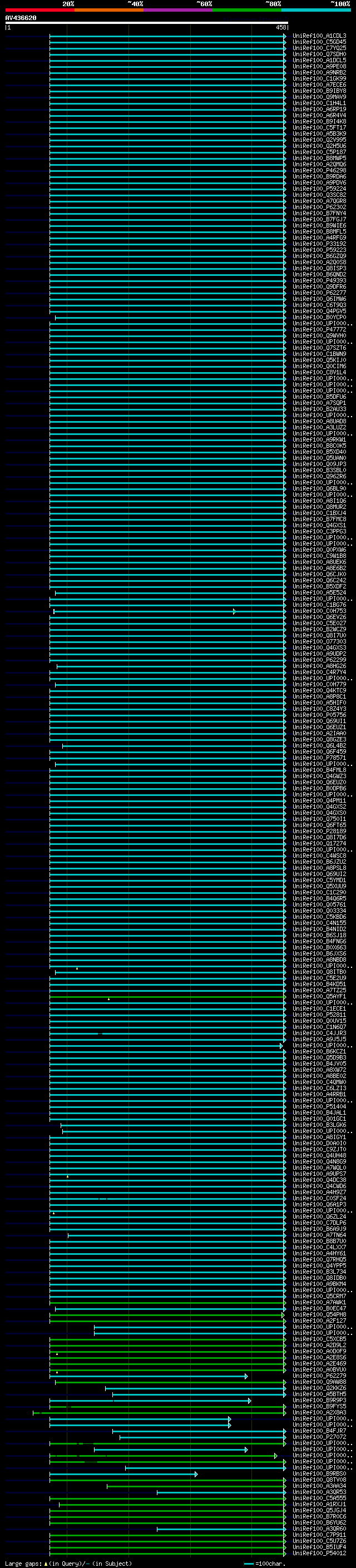Select hit label UniRef100_C1C290

(x=319, y=892)
